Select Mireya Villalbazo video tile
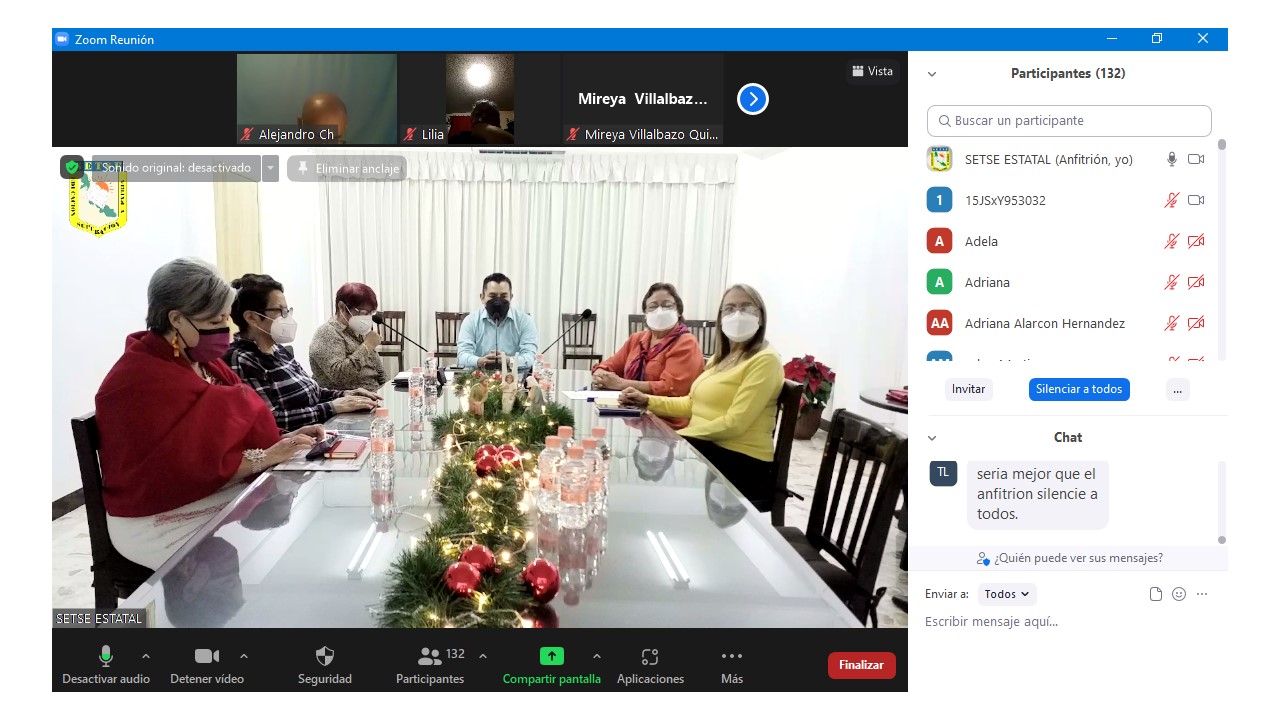This screenshot has width=1280, height=720. pos(643,99)
